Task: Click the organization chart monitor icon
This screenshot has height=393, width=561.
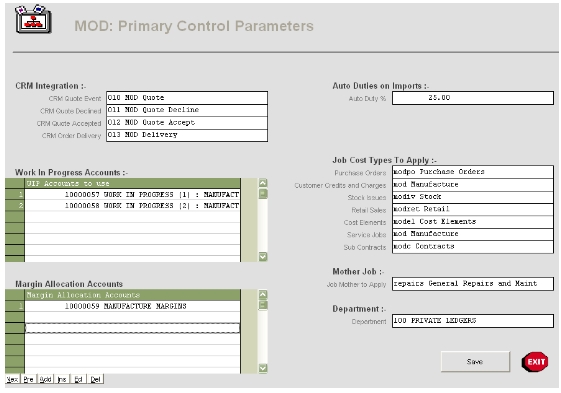Action: pyautogui.click(x=33, y=19)
